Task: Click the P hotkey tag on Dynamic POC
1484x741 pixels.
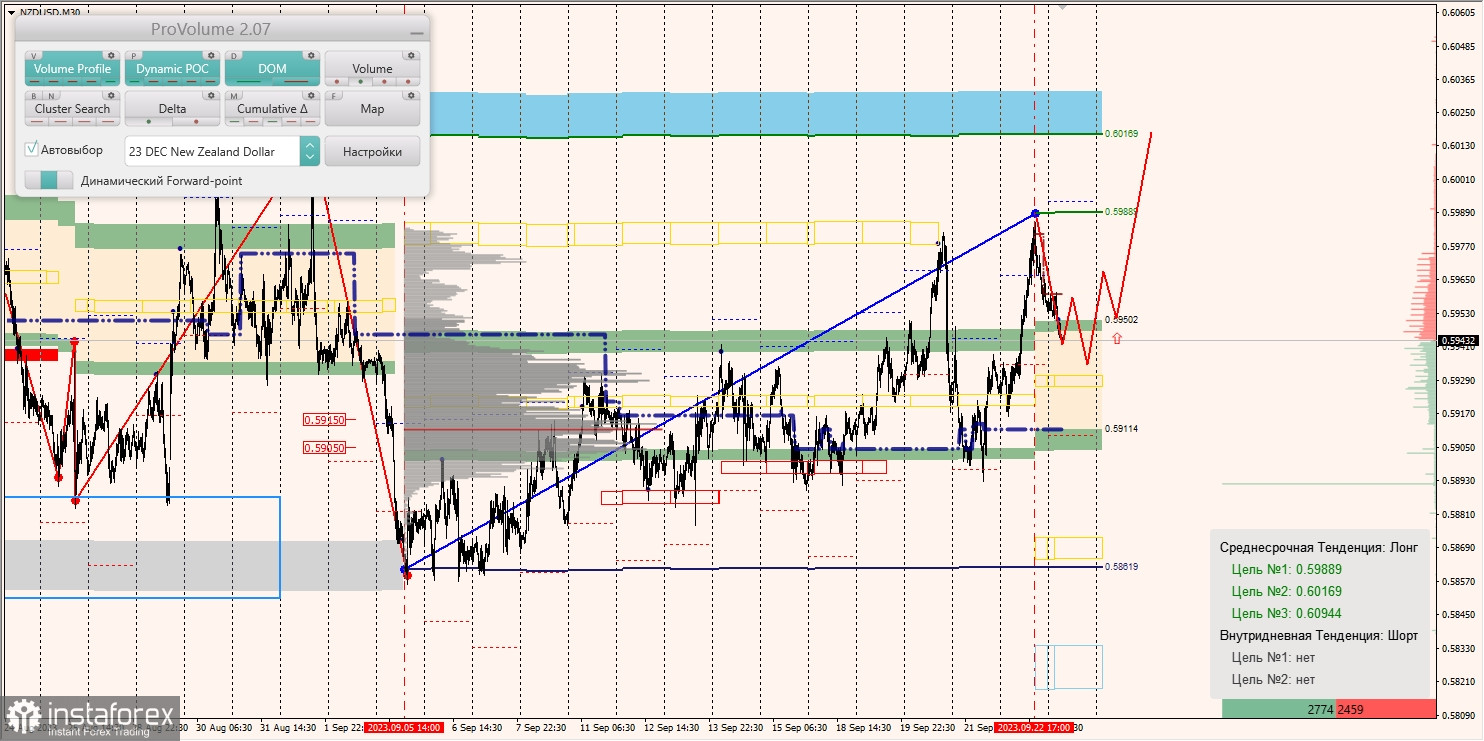Action: tap(135, 56)
